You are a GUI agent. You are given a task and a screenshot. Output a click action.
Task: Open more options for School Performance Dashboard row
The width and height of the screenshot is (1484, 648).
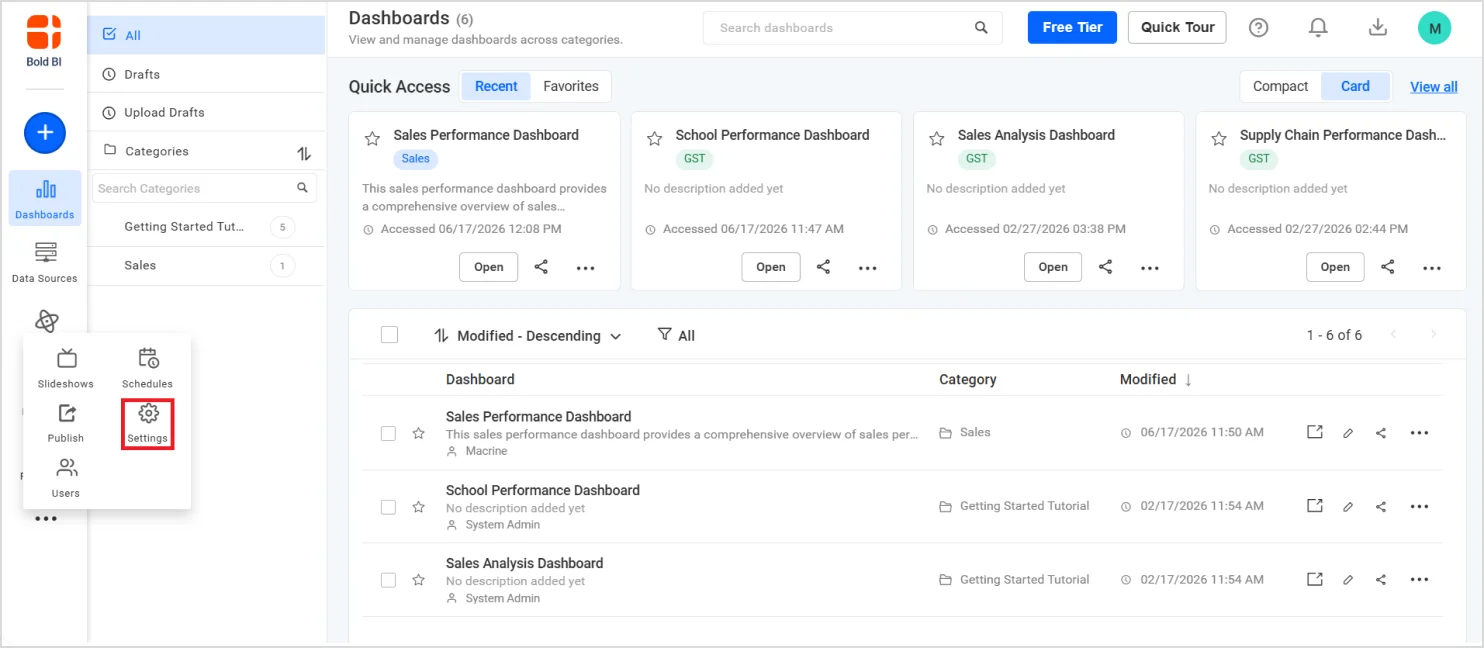point(1419,507)
